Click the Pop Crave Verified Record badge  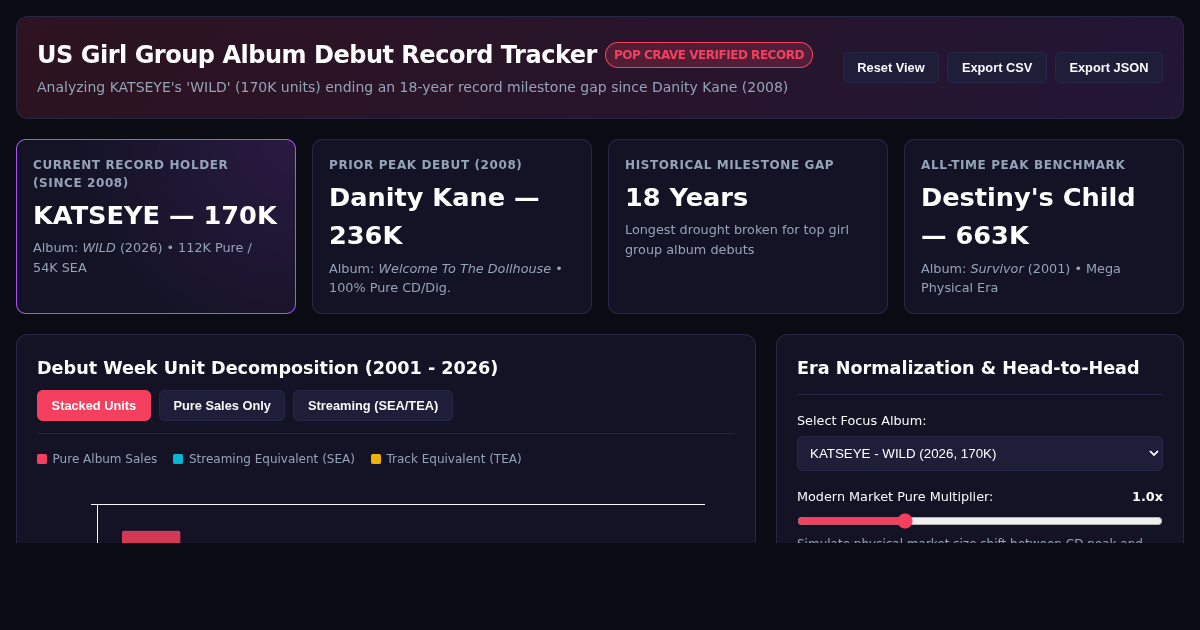709,55
